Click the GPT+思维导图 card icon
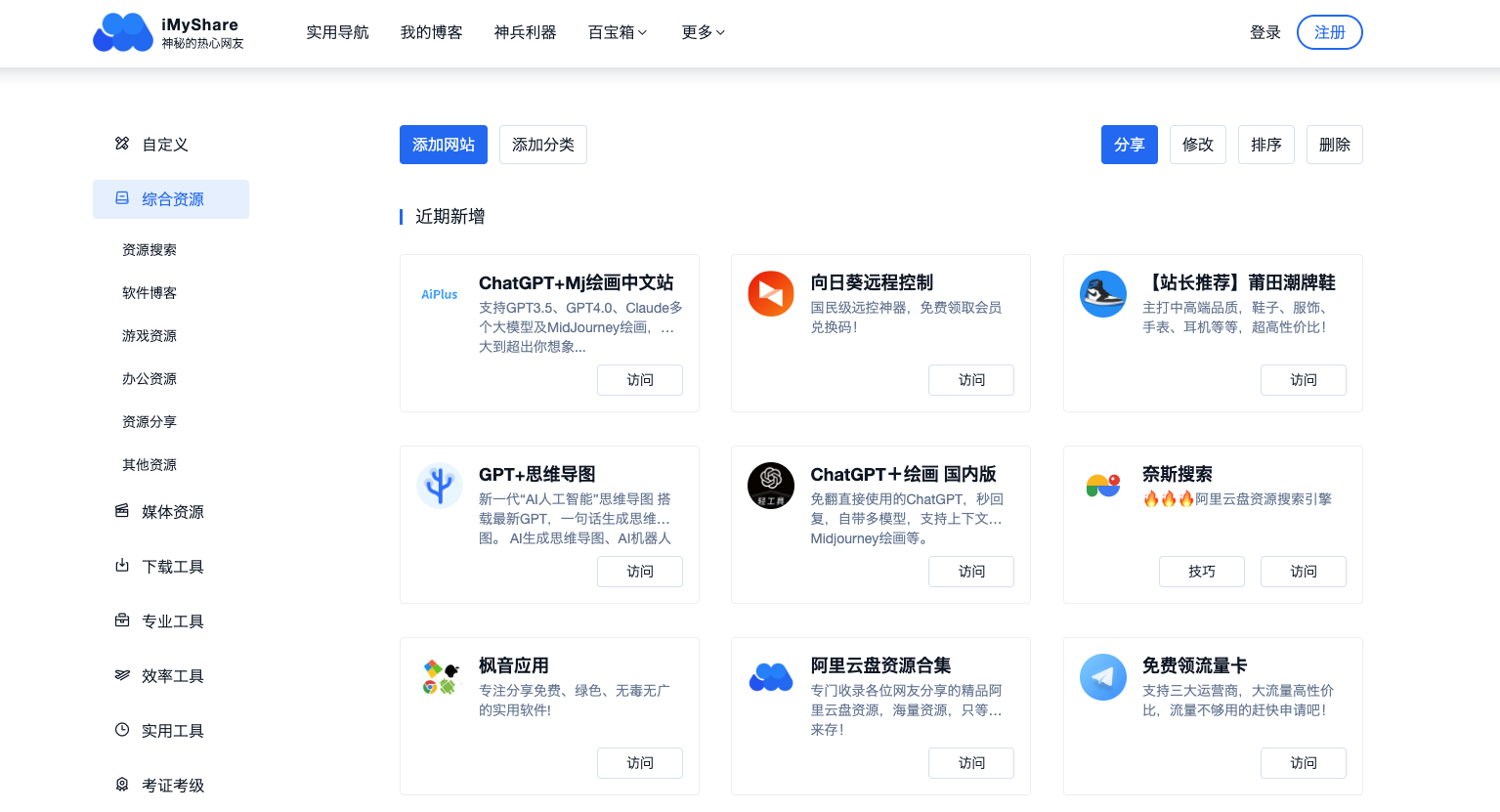Viewport: 1500px width, 812px height. point(440,486)
